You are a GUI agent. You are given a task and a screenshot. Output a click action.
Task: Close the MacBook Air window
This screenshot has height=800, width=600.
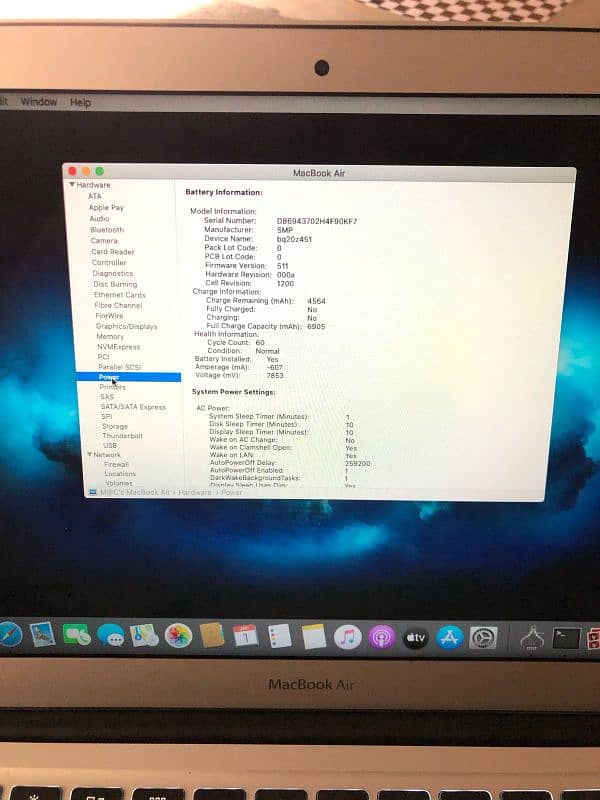tap(72, 171)
